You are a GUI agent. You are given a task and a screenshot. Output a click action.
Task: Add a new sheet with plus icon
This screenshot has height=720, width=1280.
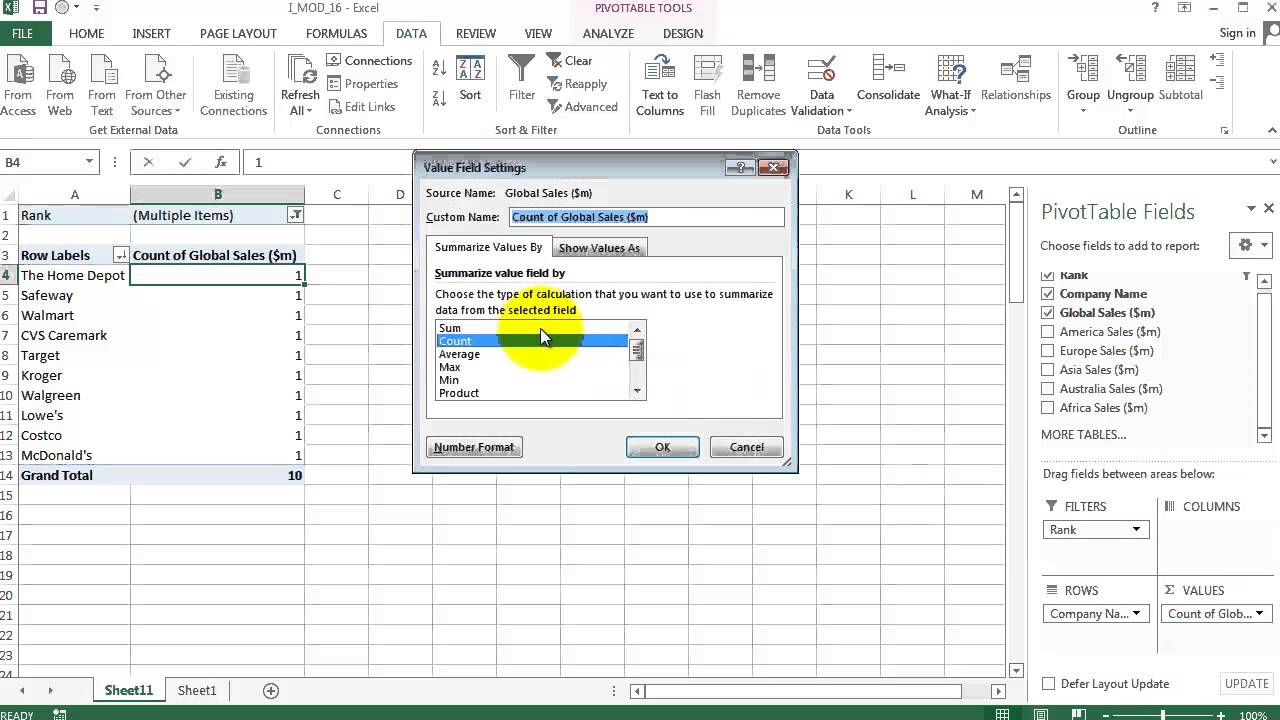(x=270, y=691)
